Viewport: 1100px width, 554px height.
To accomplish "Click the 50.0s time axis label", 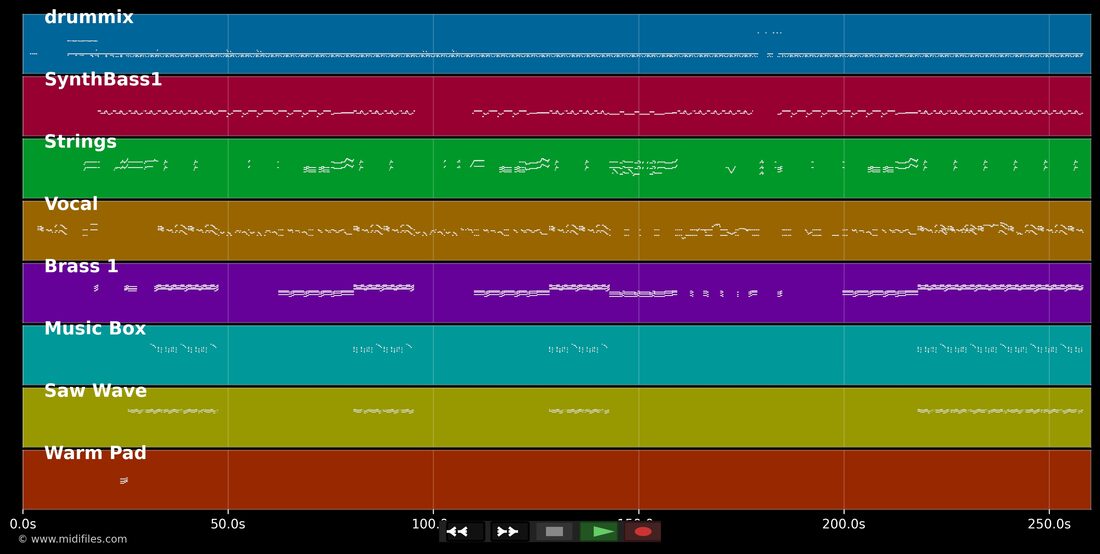I will point(228,525).
